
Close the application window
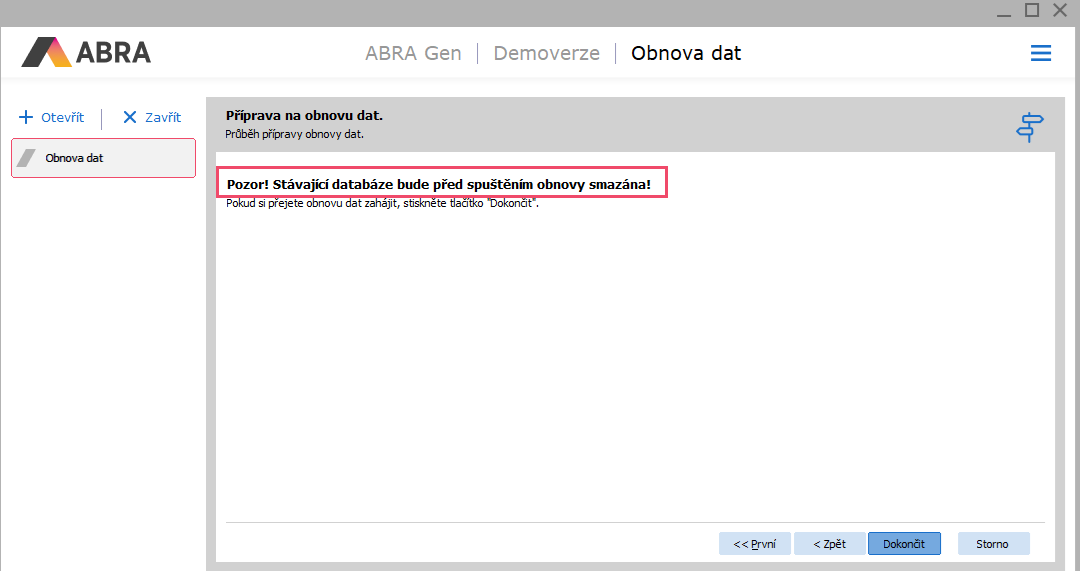pos(1060,10)
